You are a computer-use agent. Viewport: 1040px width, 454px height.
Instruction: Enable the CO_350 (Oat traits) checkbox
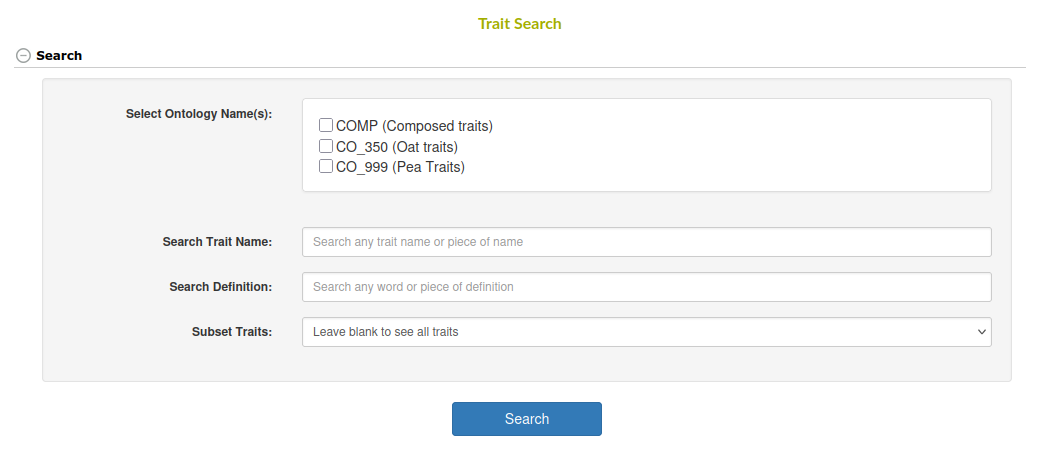coord(326,146)
